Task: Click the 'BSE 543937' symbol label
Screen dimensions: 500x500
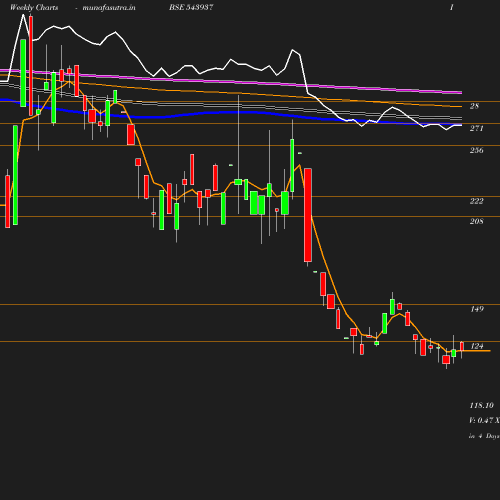Action: click(x=191, y=7)
